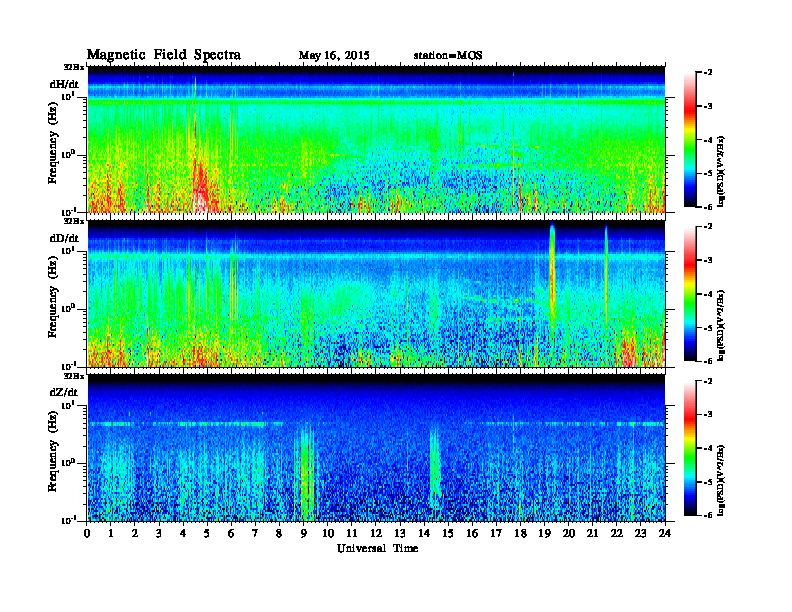This screenshot has width=792, height=612.
Task: Click the '32Hz' label atop the dH/dt panel
Action: pyautogui.click(x=73, y=67)
